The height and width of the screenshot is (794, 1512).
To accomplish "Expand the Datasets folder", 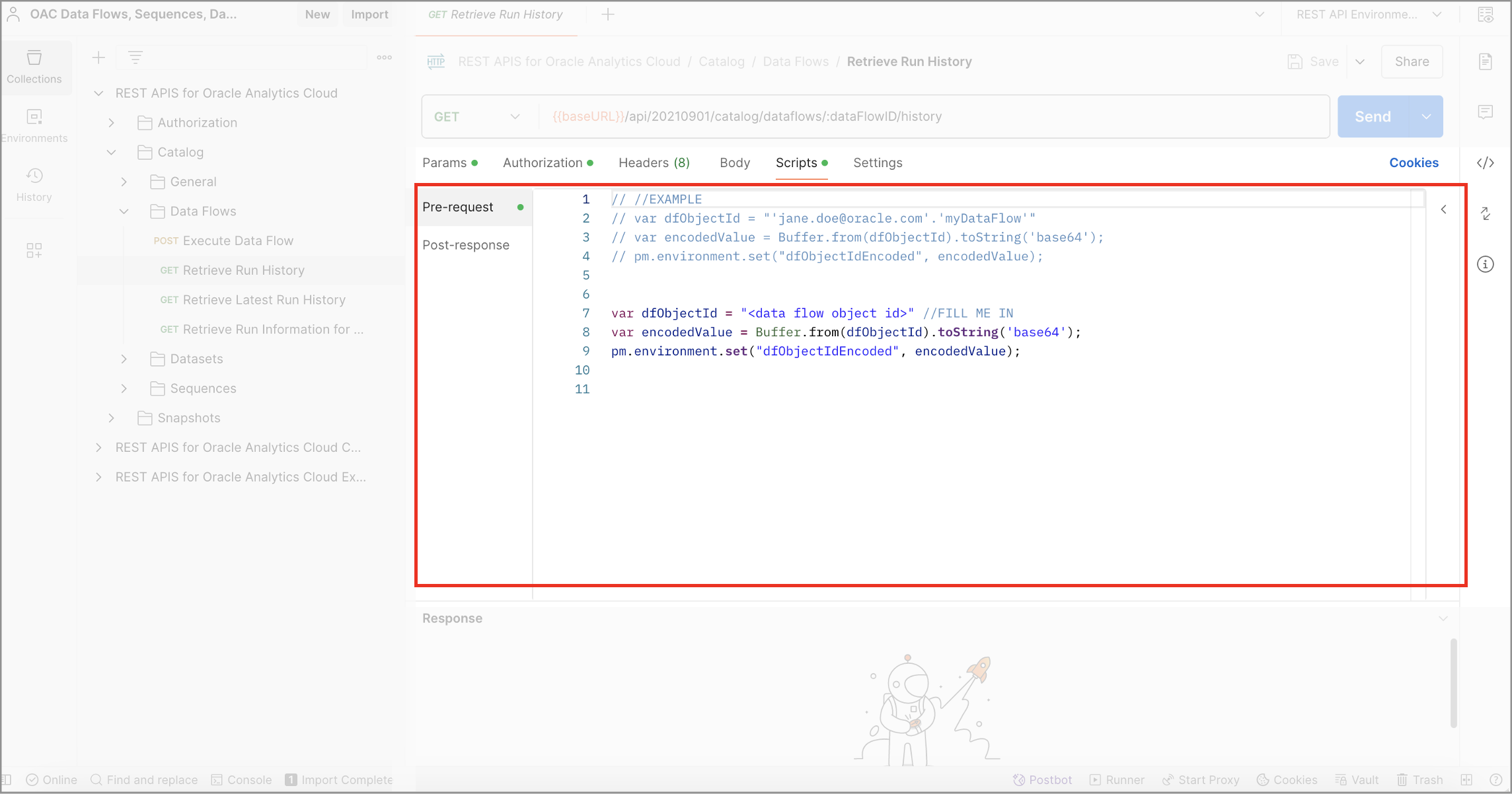I will [x=124, y=359].
